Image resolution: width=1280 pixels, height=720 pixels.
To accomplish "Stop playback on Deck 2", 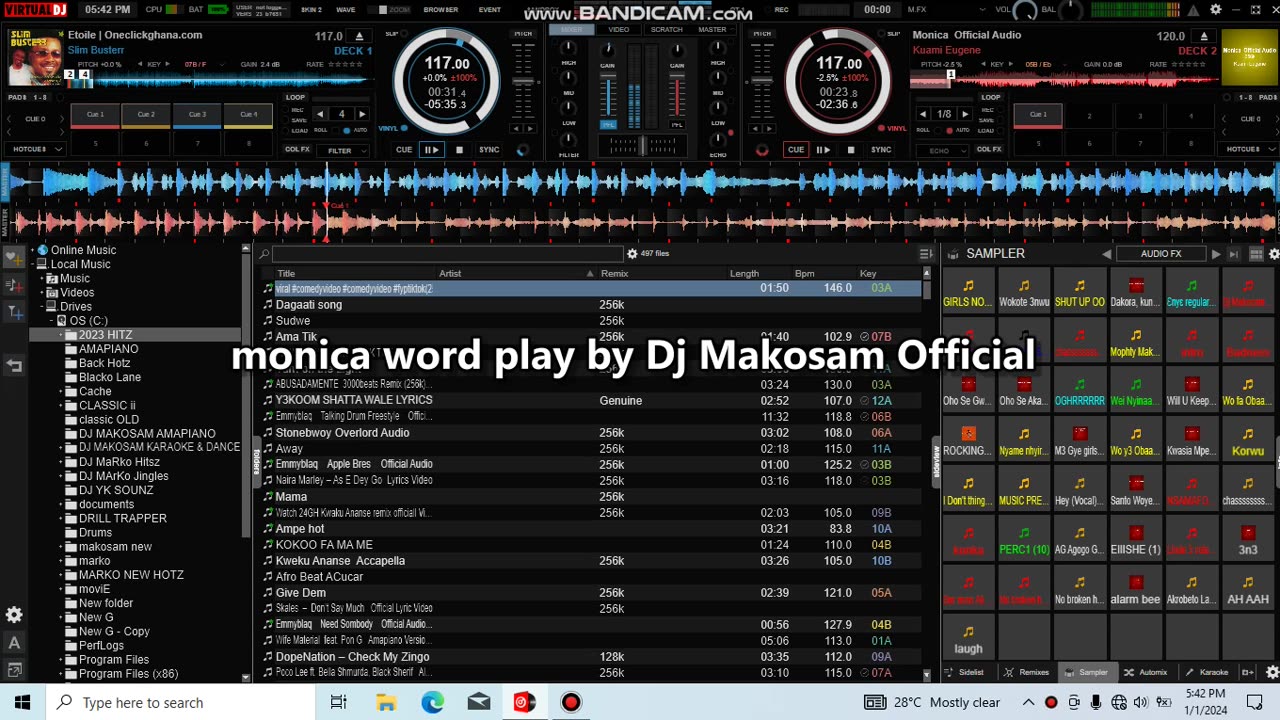I will click(x=851, y=150).
